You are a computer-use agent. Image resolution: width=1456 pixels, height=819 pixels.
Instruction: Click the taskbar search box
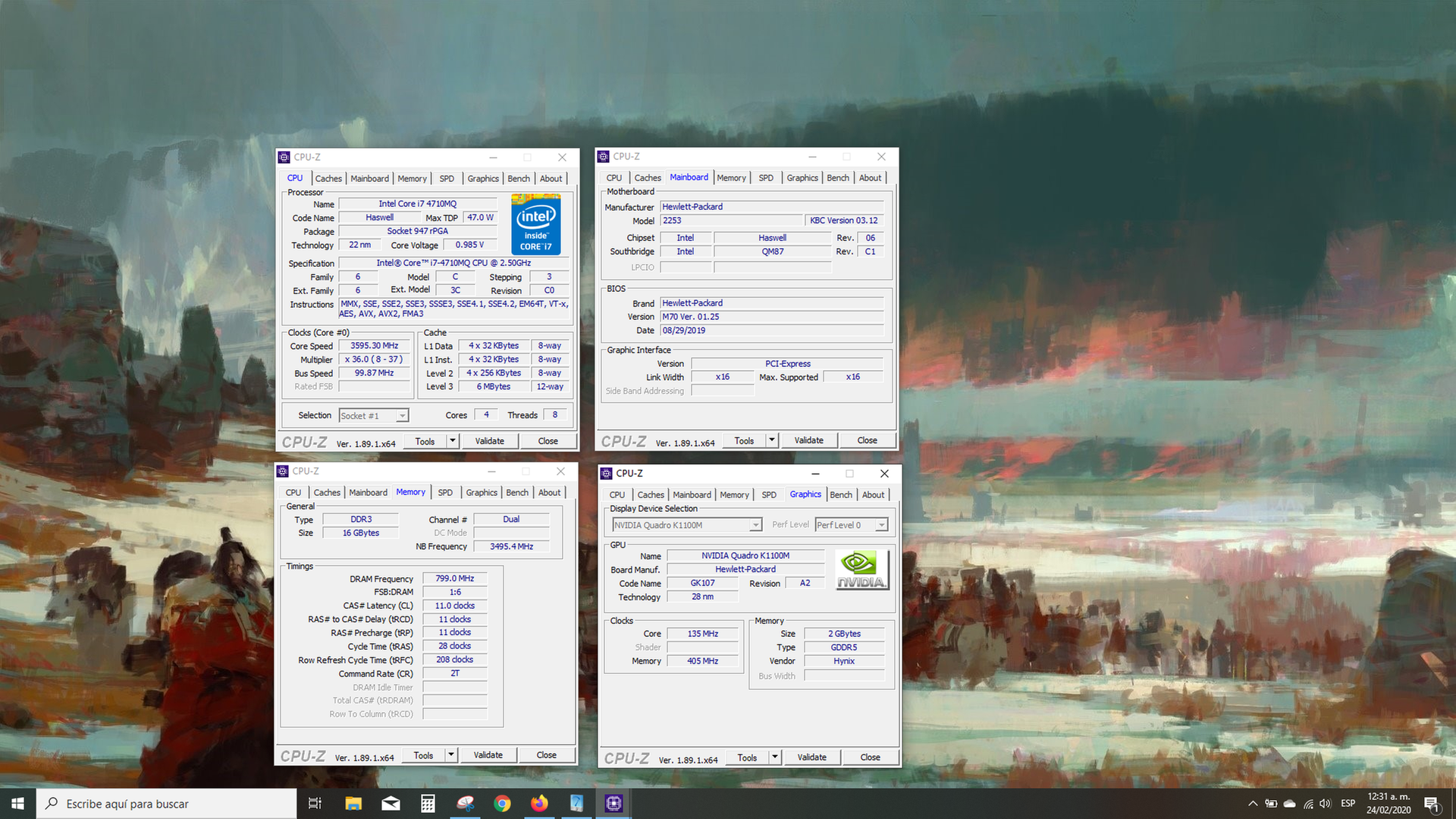166,803
